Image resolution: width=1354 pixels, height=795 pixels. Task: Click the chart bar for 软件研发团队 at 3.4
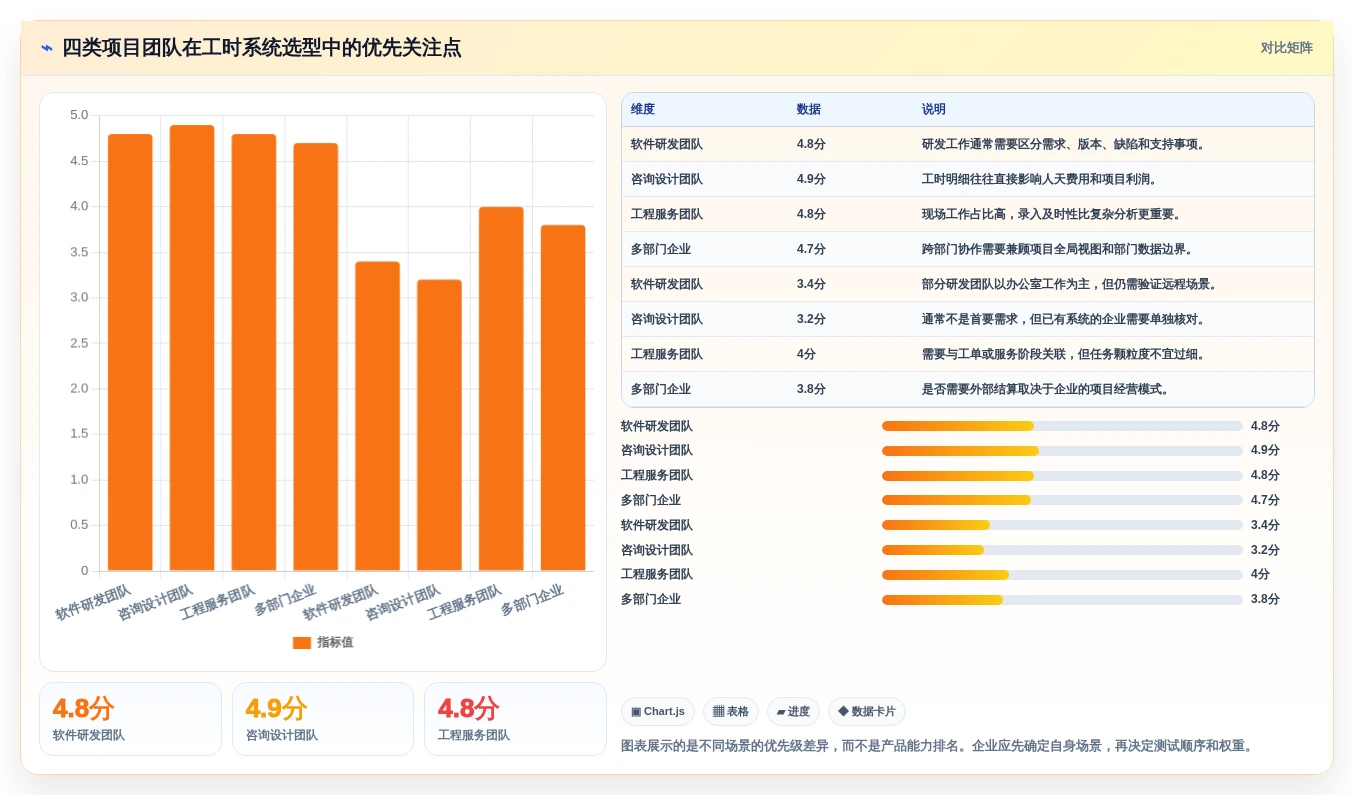(x=377, y=416)
